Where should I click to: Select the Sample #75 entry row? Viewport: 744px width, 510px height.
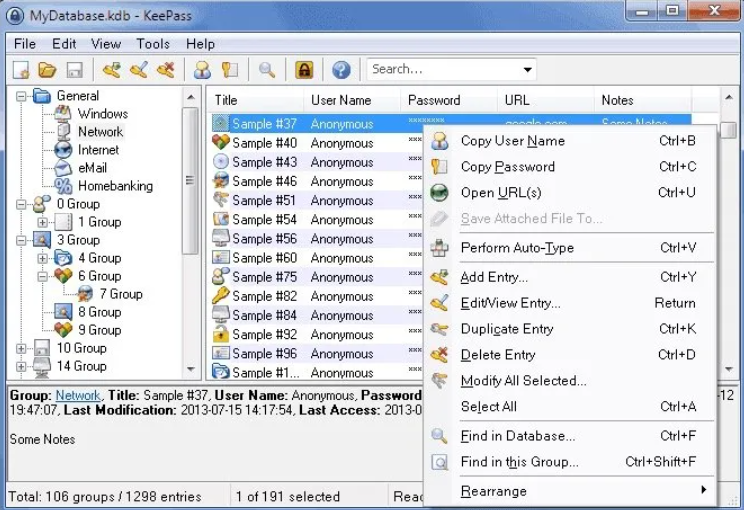pyautogui.click(x=317, y=277)
